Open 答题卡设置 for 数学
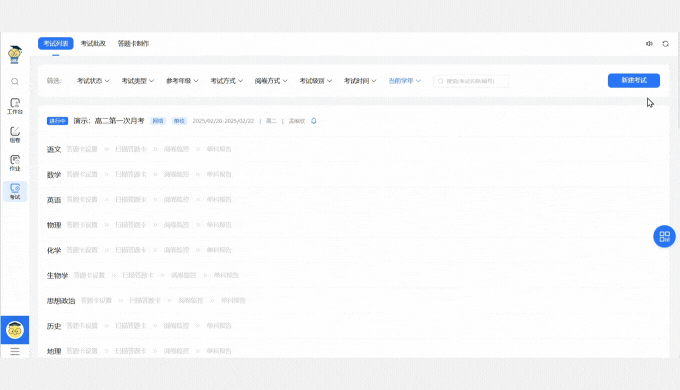 click(x=82, y=174)
